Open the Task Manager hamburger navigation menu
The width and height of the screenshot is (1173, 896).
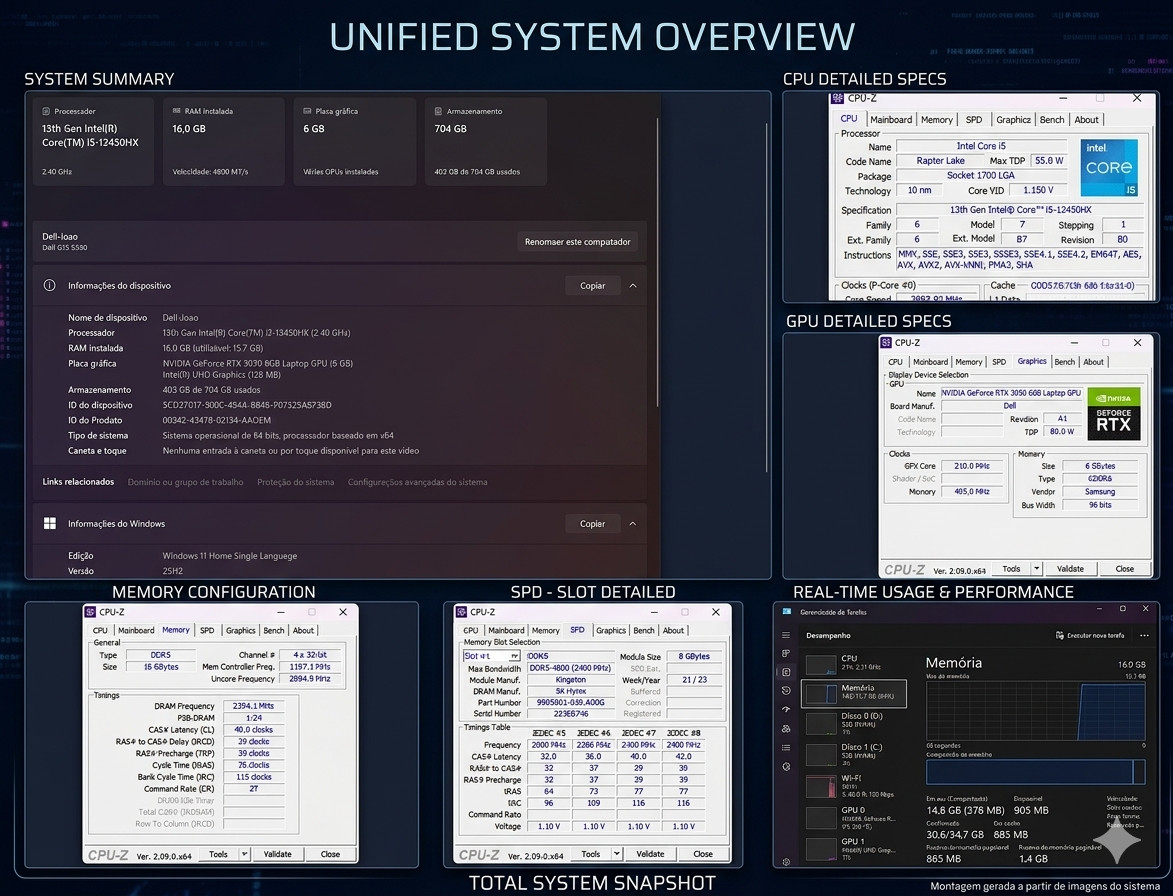tap(785, 635)
